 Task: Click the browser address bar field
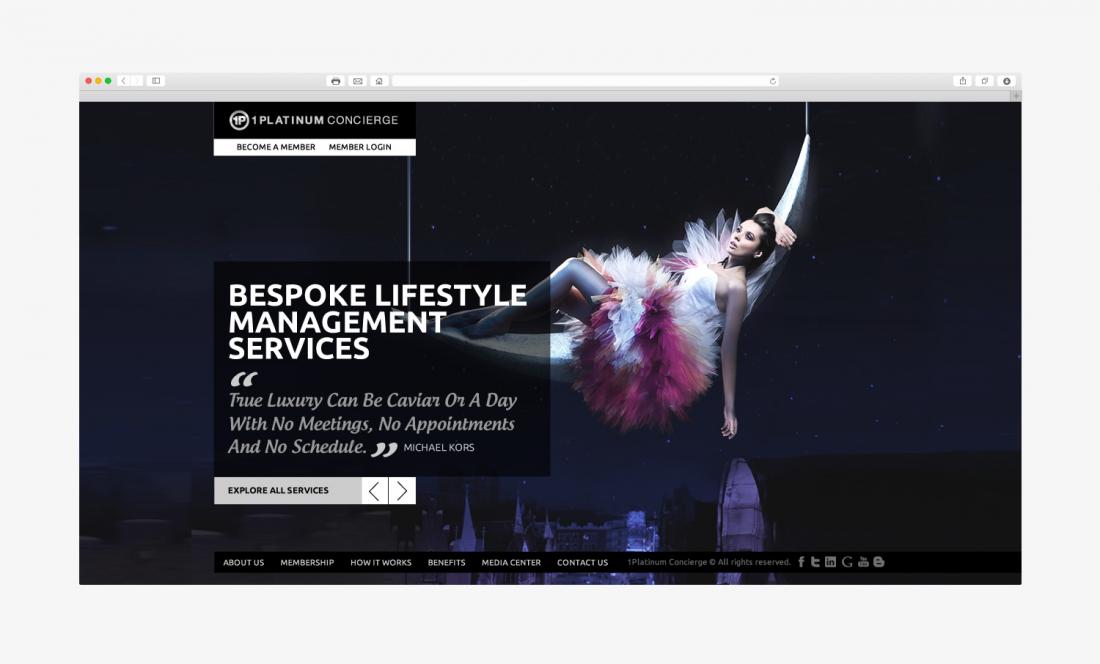(x=580, y=81)
